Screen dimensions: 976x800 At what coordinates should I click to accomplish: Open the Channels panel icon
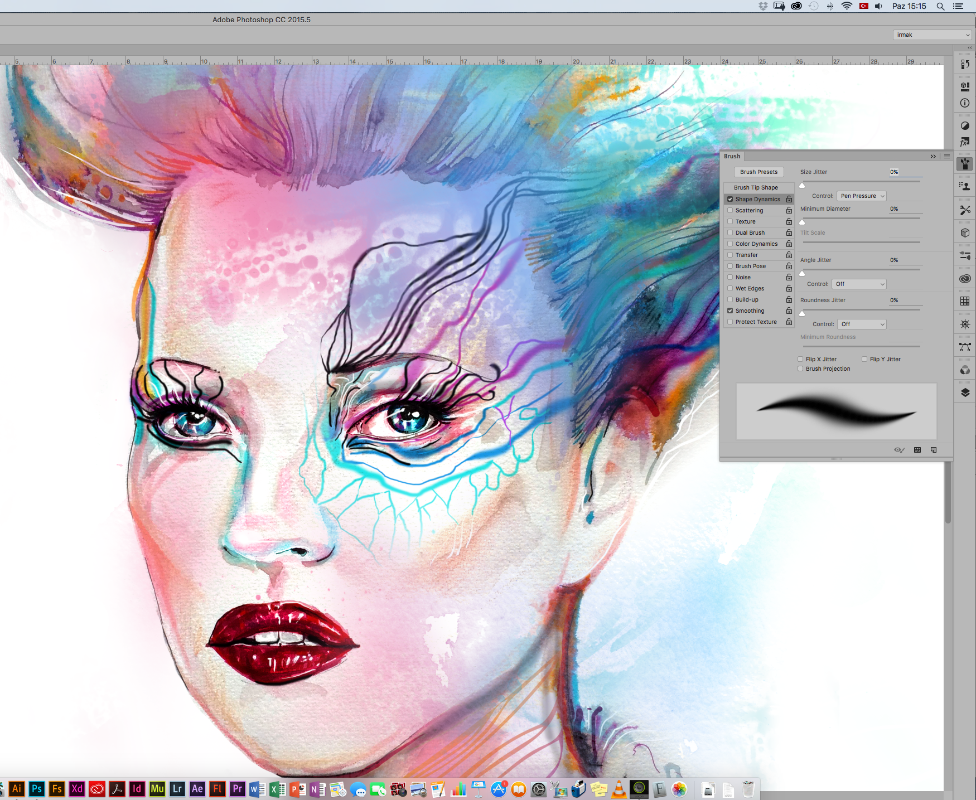[x=965, y=370]
